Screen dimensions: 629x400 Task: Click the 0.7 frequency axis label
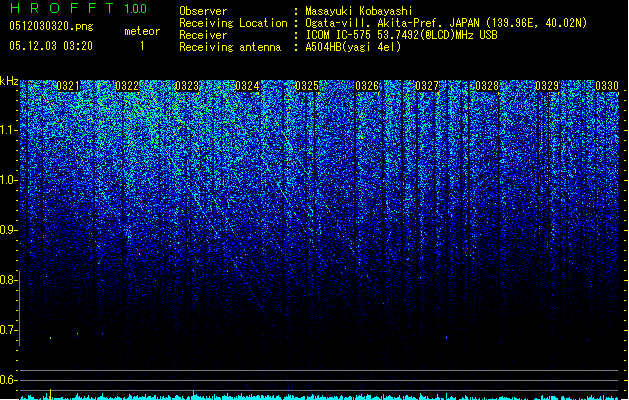pyautogui.click(x=8, y=330)
